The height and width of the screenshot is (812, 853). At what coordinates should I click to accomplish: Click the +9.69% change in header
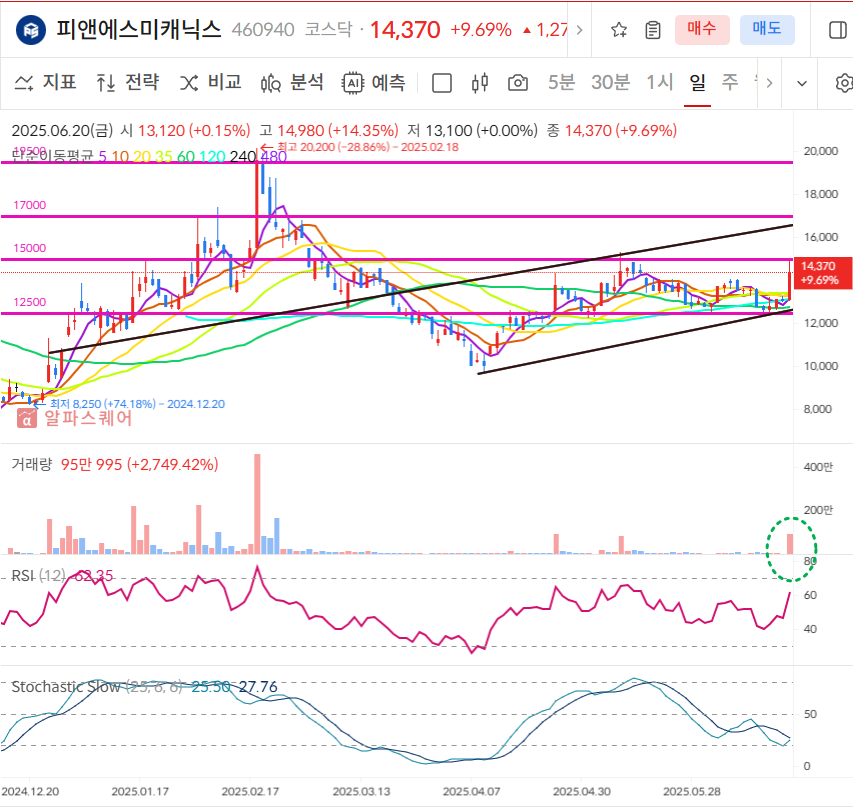tap(481, 30)
